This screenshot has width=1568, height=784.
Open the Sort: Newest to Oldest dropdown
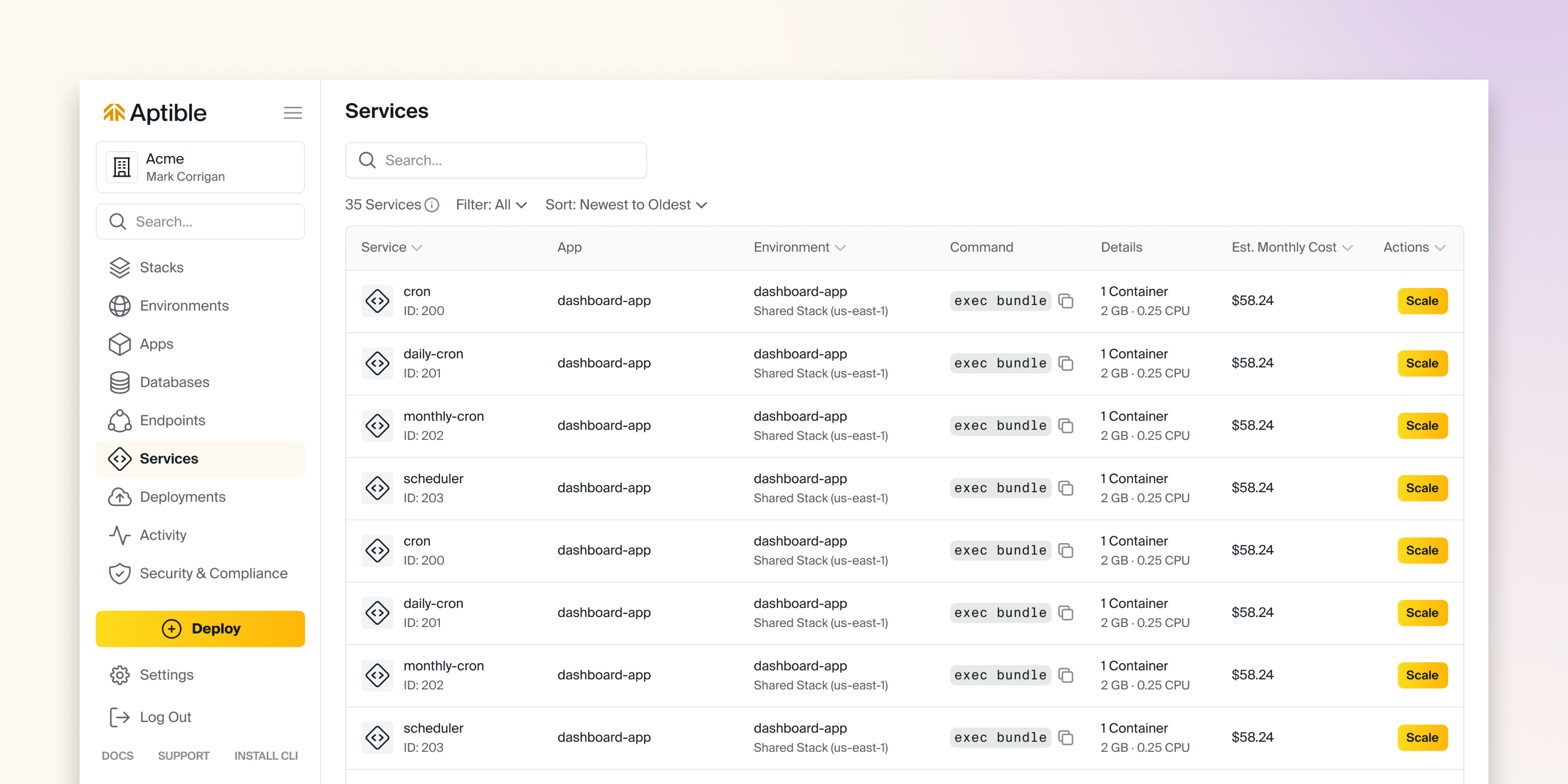[x=626, y=205]
